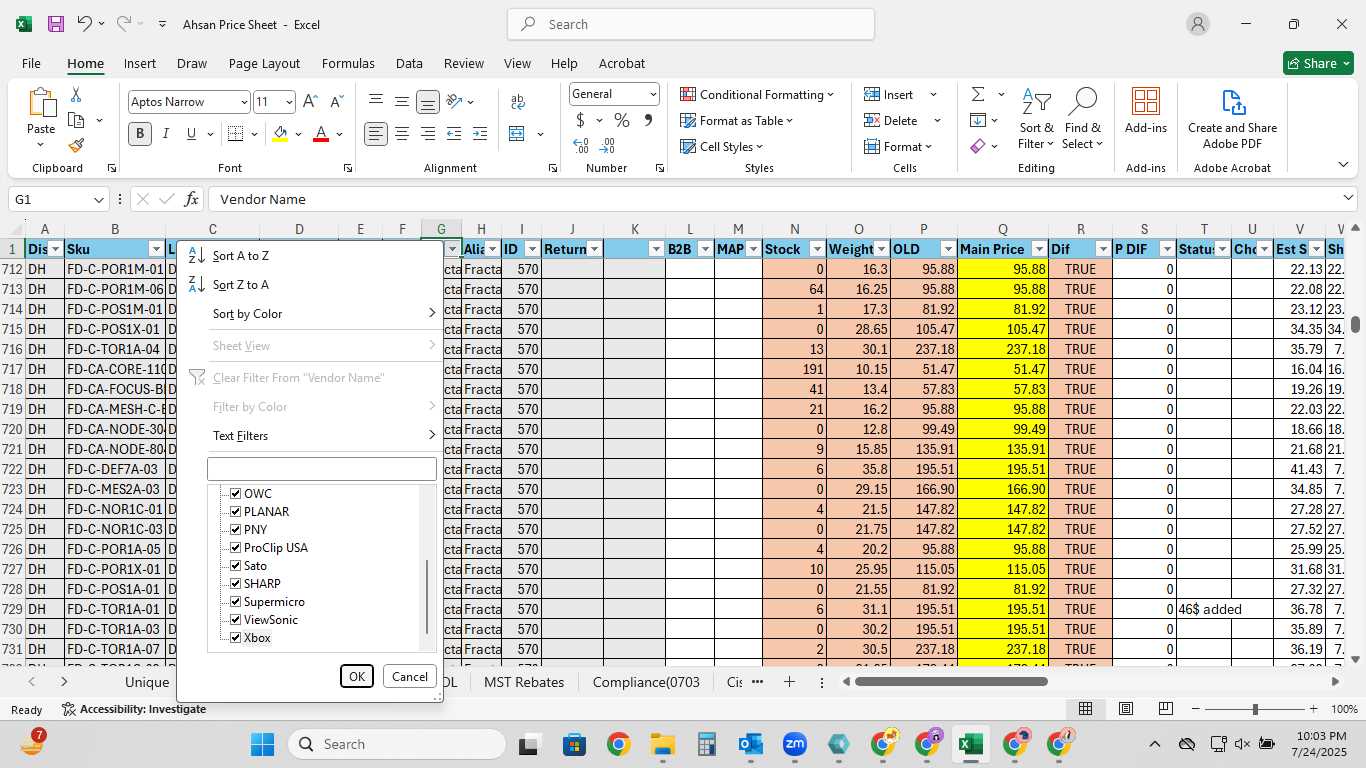Confirm filter with OK button
The height and width of the screenshot is (768, 1366).
point(357,677)
